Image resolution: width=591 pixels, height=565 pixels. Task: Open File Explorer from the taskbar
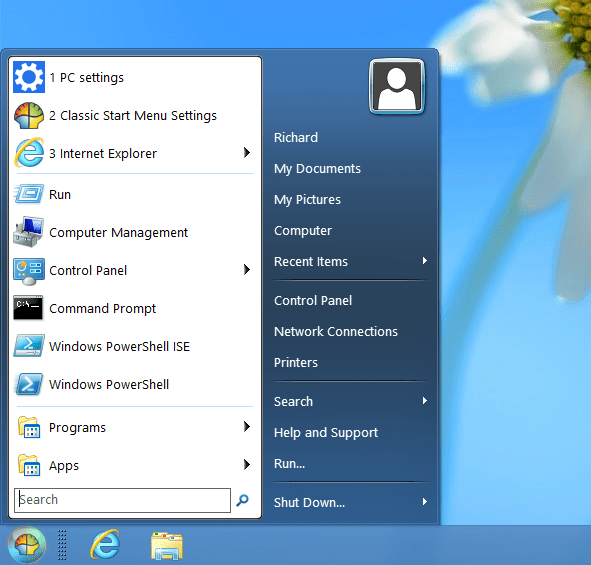(167, 545)
